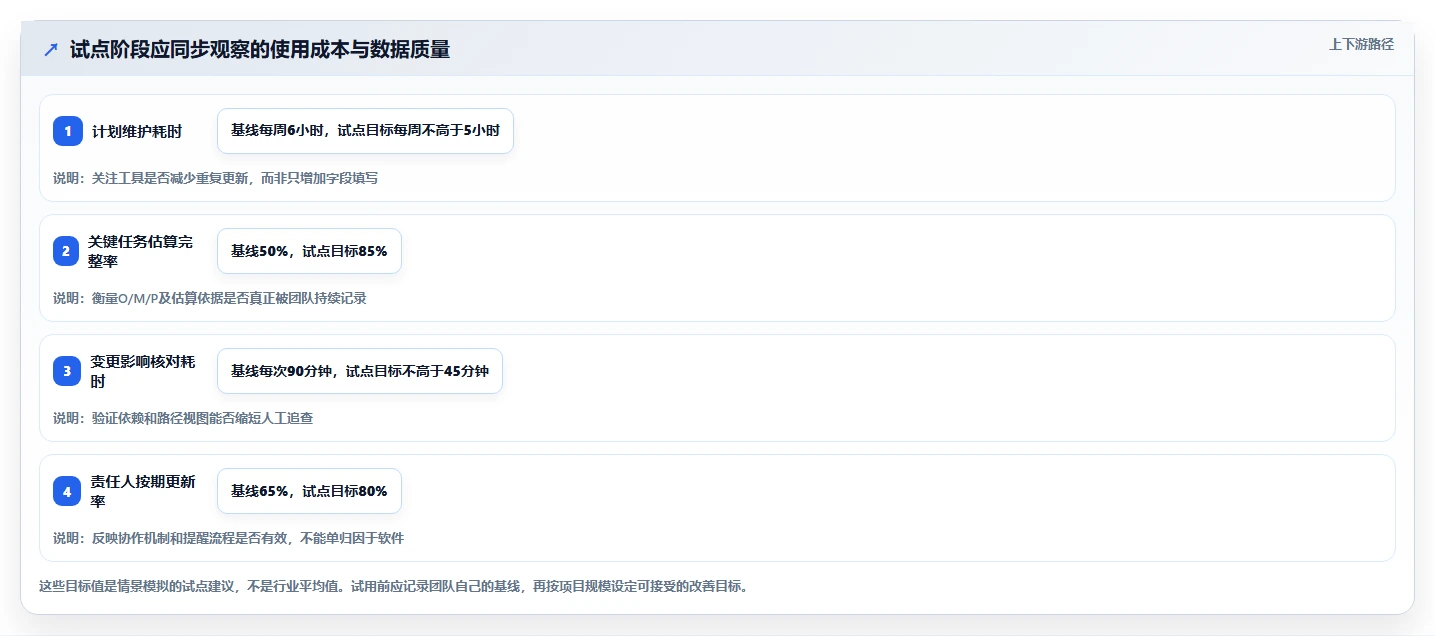Viewport: 1435px width, 636px height.
Task: Click the 基线65%，试点目标80% pill
Action: [x=309, y=491]
